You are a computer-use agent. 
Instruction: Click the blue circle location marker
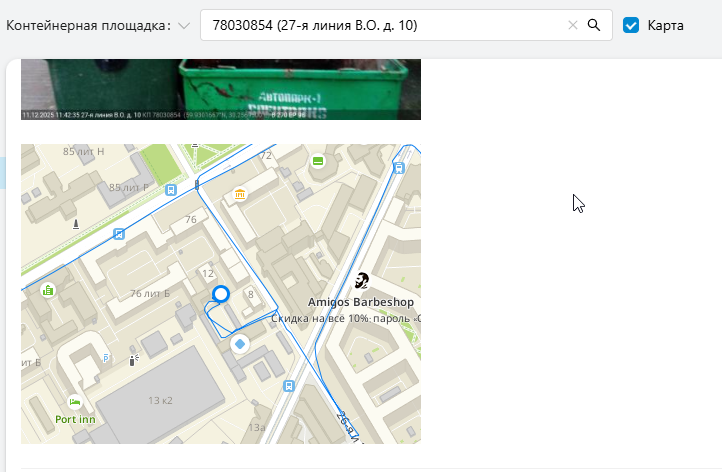click(x=221, y=294)
